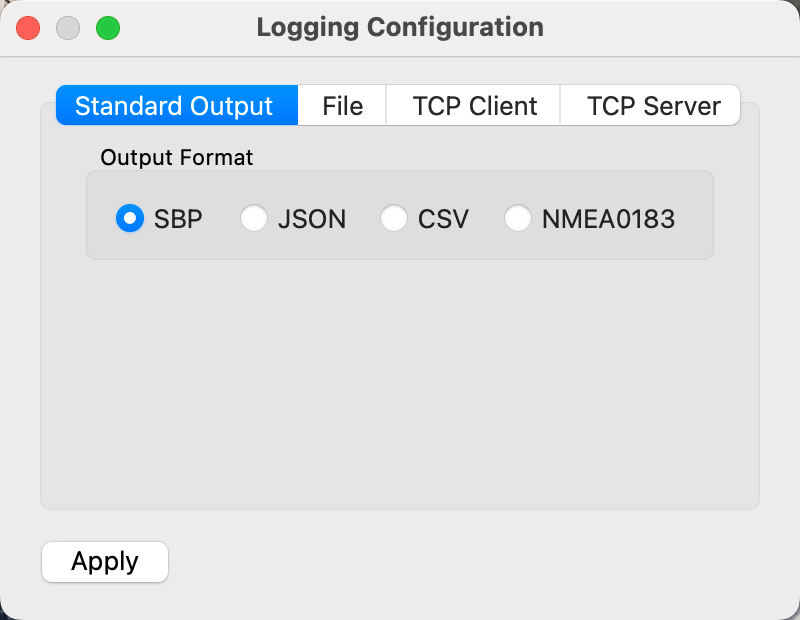Click the Apply button
The height and width of the screenshot is (620, 800).
(x=105, y=562)
